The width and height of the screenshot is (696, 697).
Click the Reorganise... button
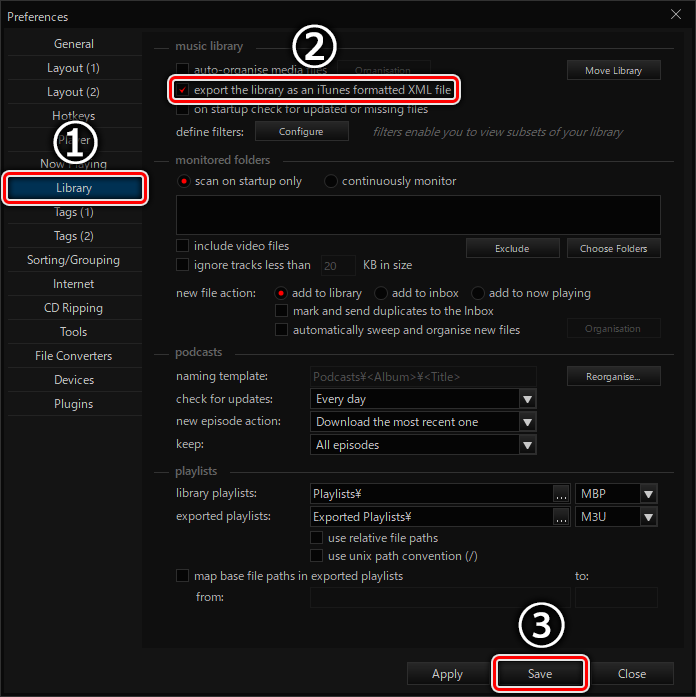(614, 377)
